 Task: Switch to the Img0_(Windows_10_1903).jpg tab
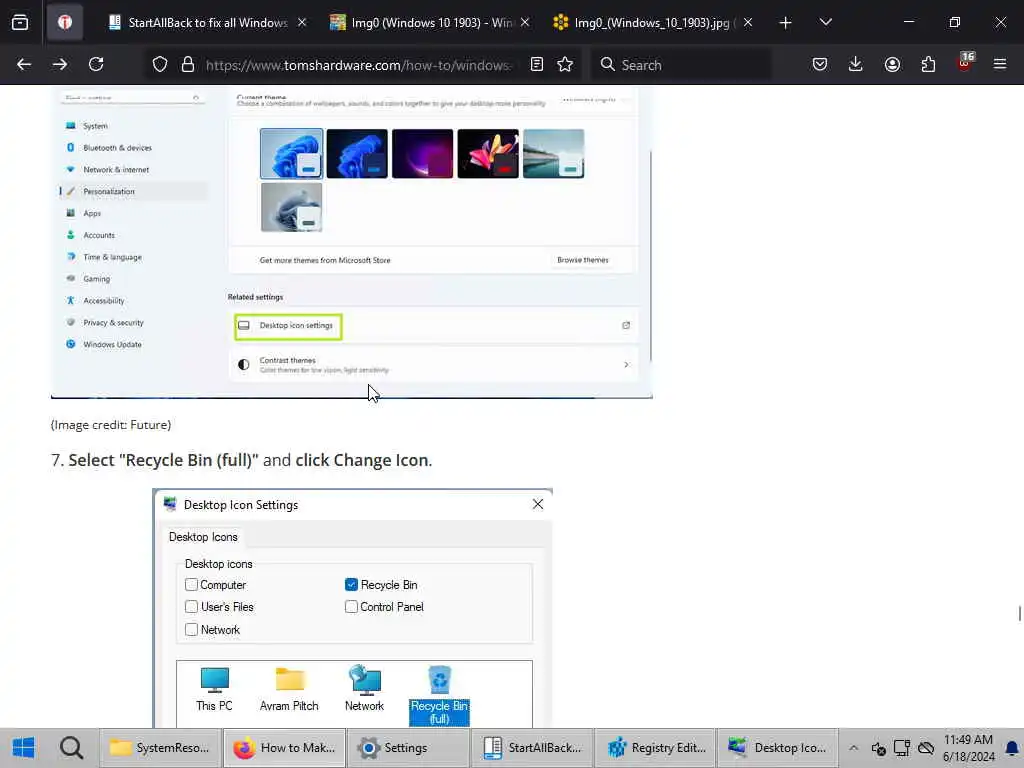pos(653,23)
